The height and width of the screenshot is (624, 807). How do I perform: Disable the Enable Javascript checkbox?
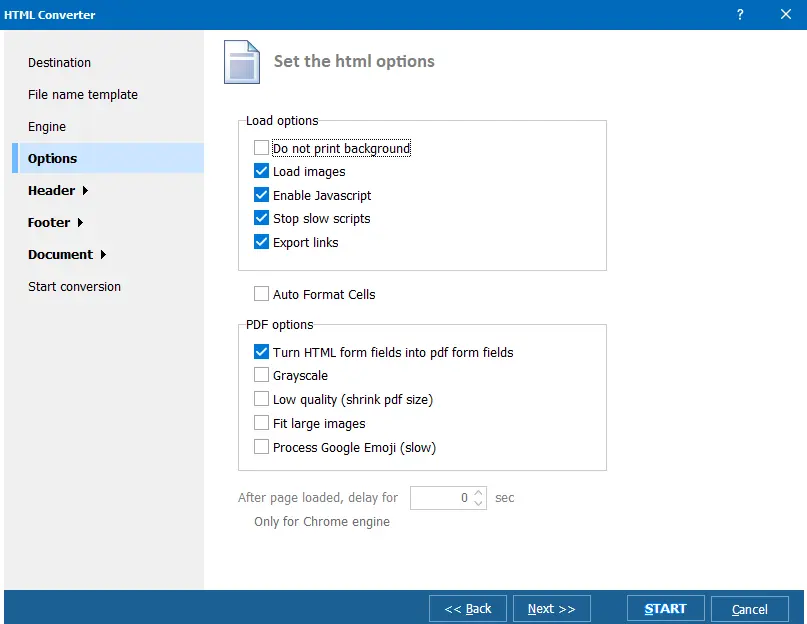tap(261, 195)
